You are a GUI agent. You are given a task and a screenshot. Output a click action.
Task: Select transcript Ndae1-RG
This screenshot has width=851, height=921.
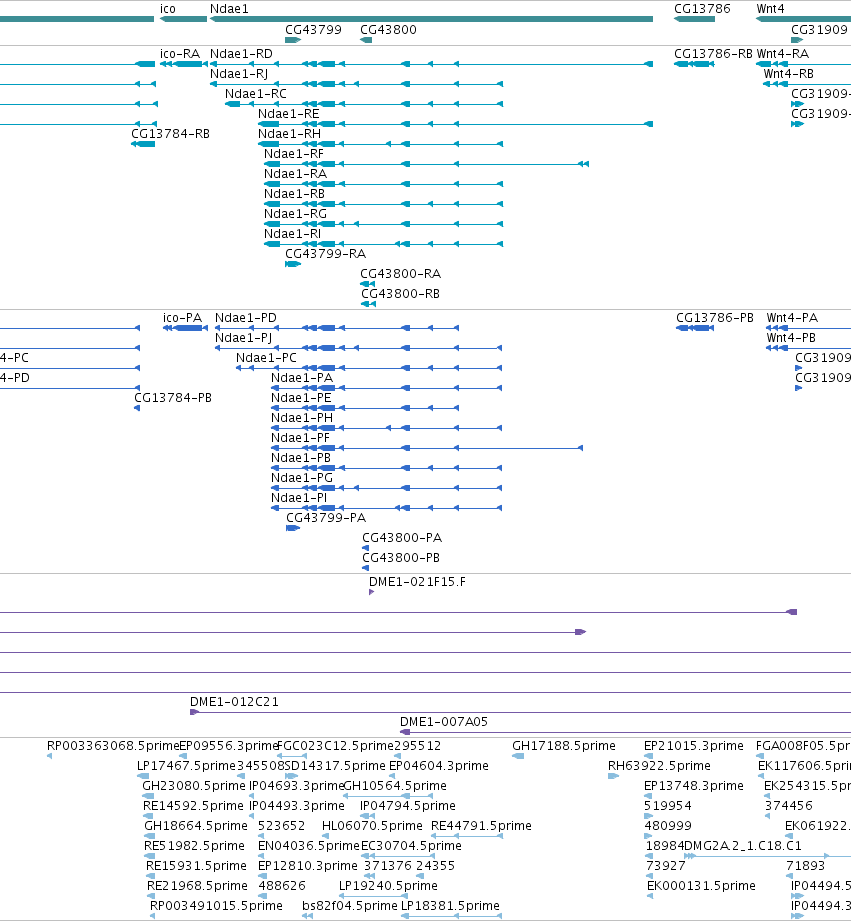[x=295, y=214]
